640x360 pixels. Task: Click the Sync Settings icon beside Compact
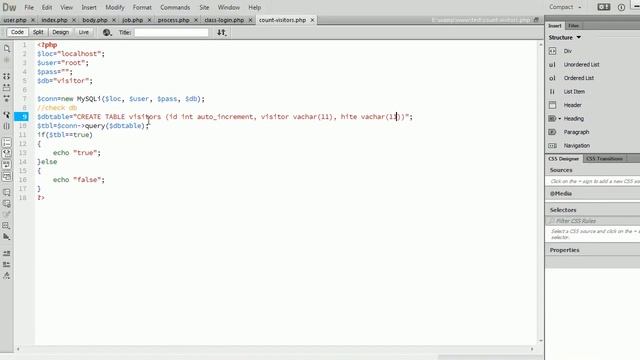[x=604, y=7]
